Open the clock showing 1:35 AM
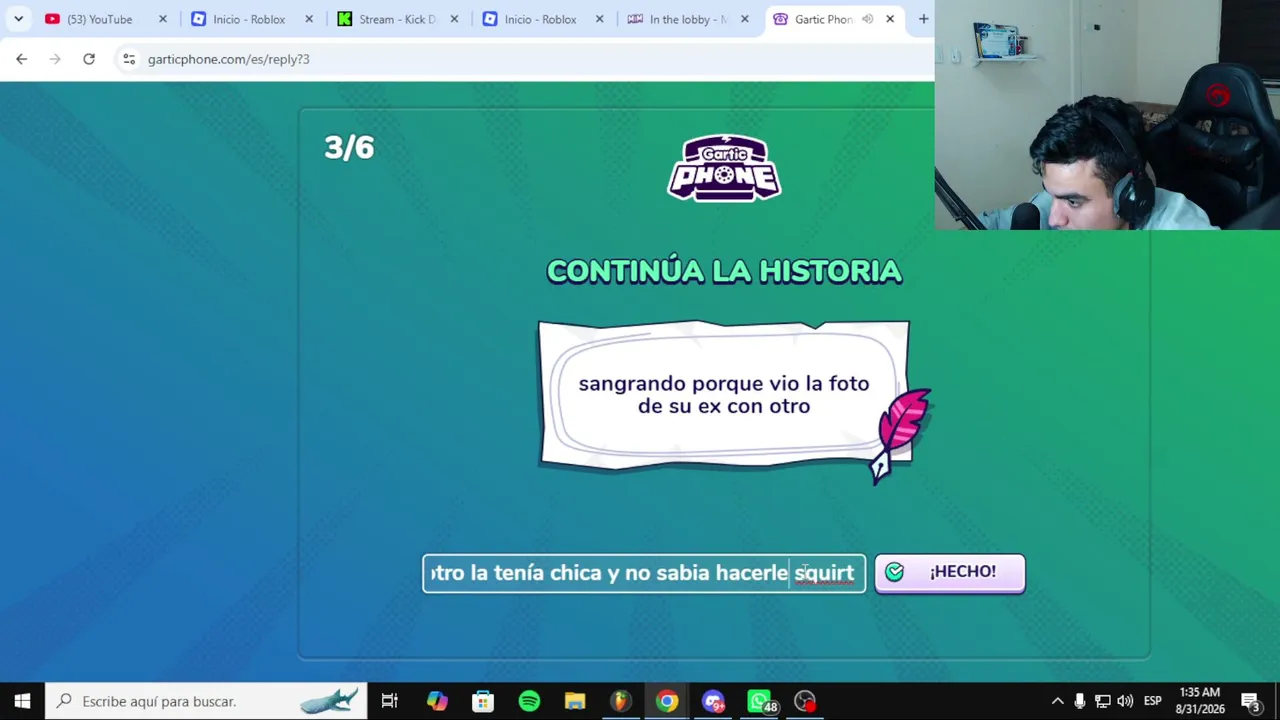This screenshot has width=1280, height=720. (1200, 701)
